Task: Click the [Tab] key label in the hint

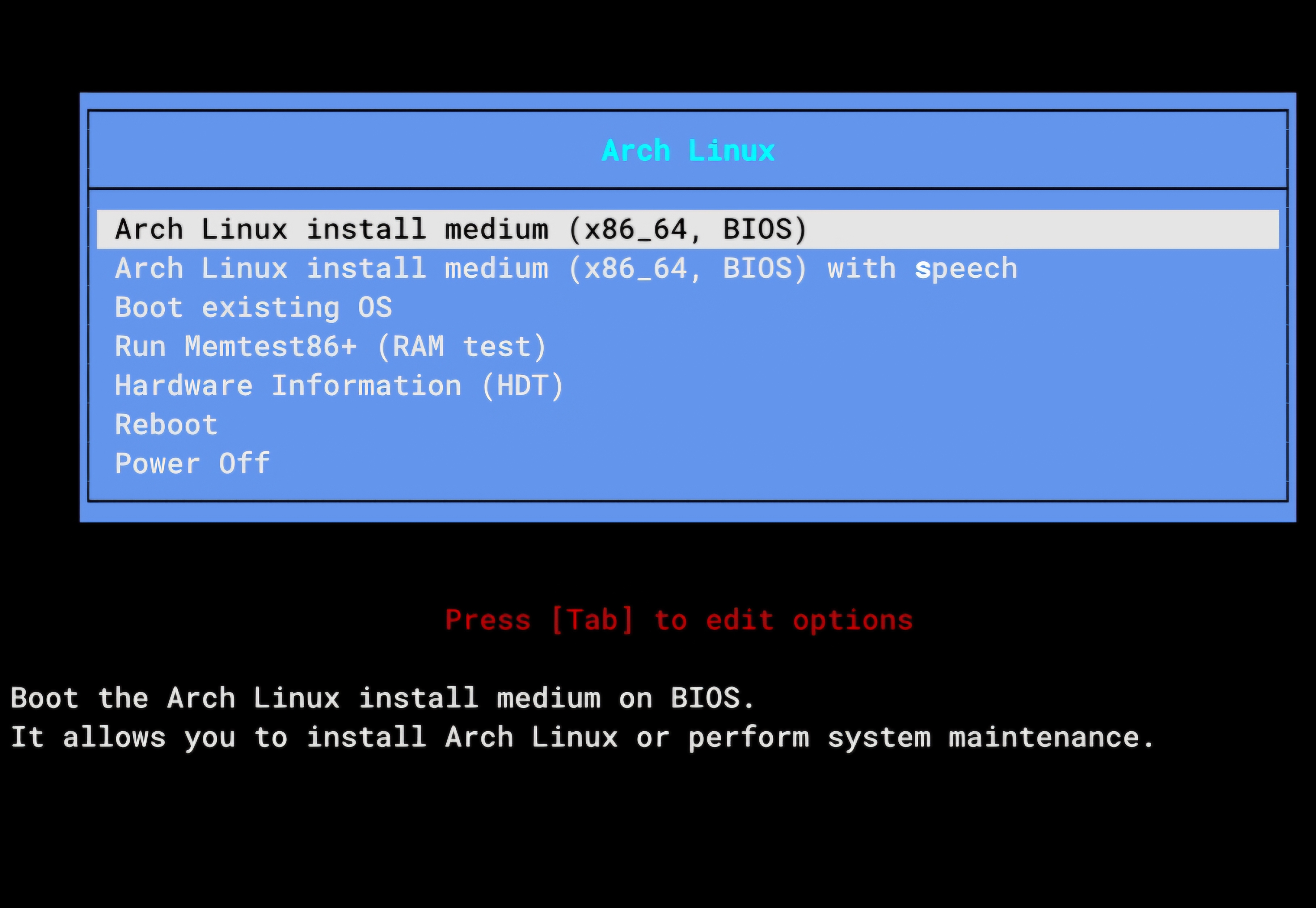Action: click(592, 619)
